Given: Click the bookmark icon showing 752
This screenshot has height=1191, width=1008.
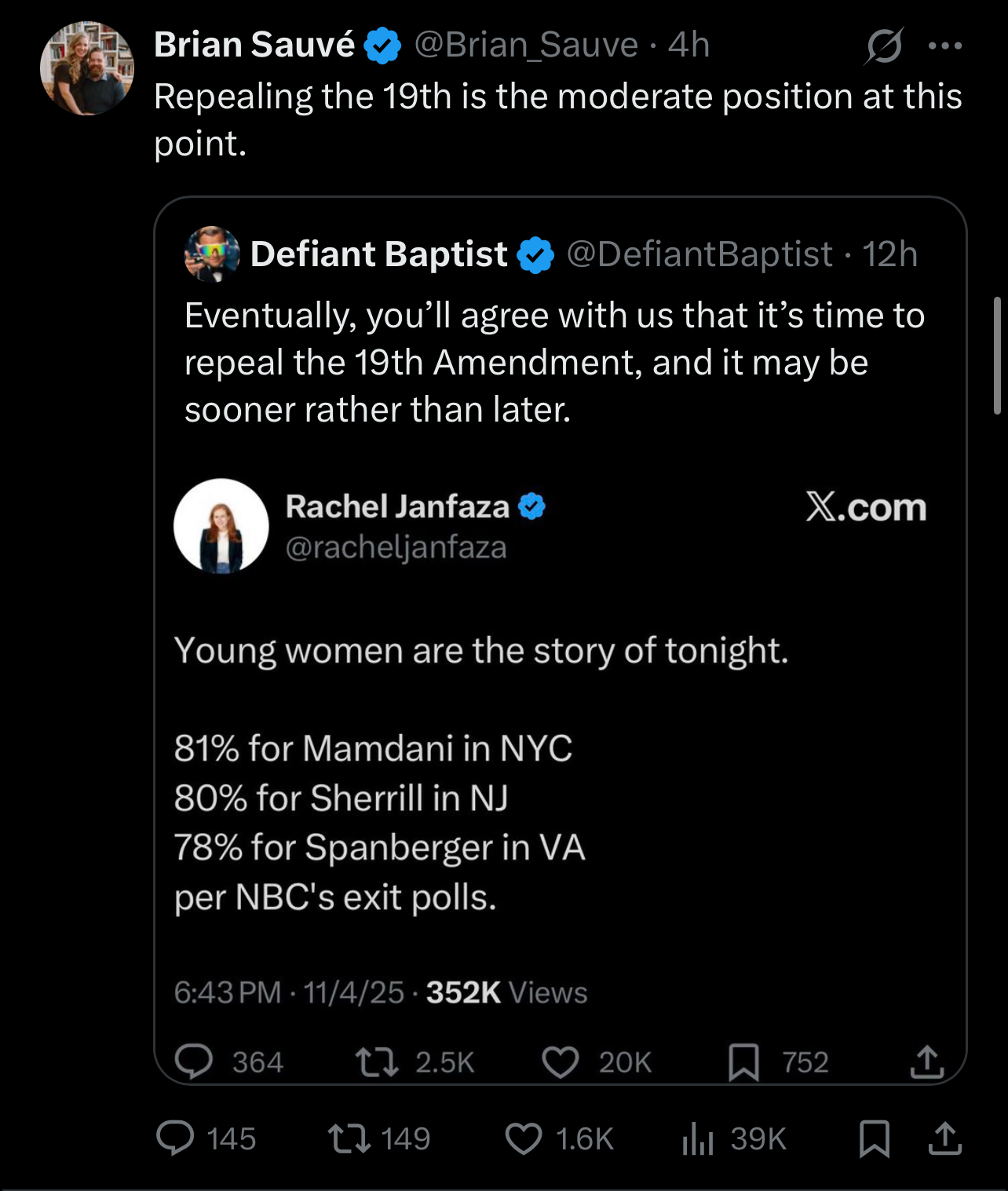Looking at the screenshot, I should pos(743,1062).
